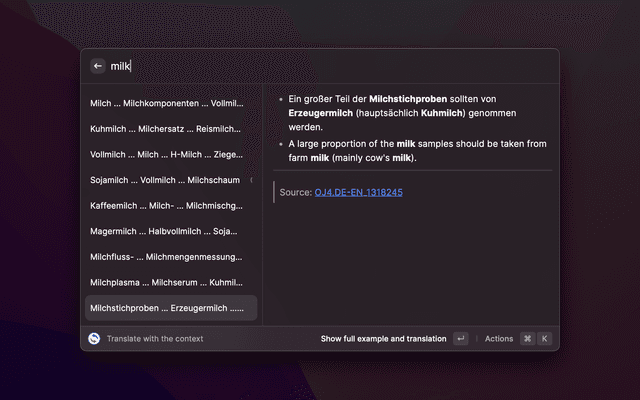Open the Actions menu

click(498, 339)
